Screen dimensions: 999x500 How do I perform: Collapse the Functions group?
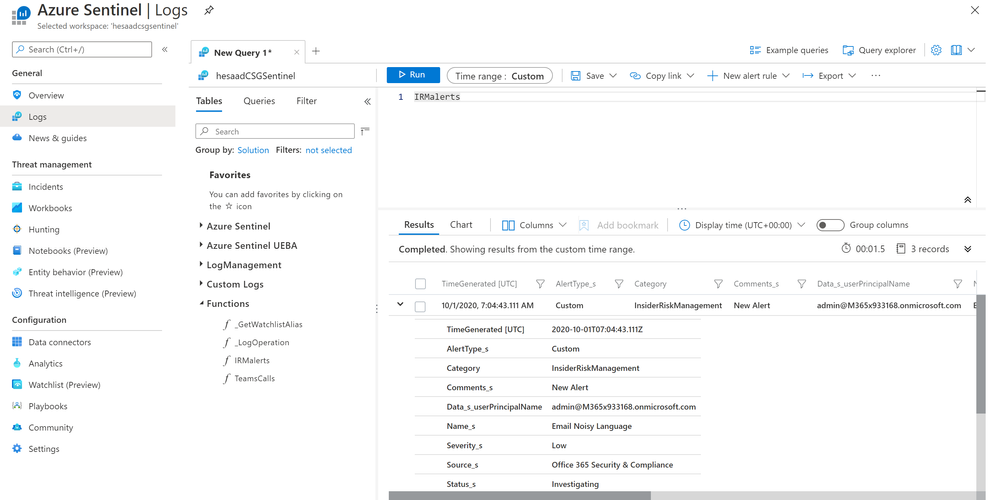[x=201, y=304]
